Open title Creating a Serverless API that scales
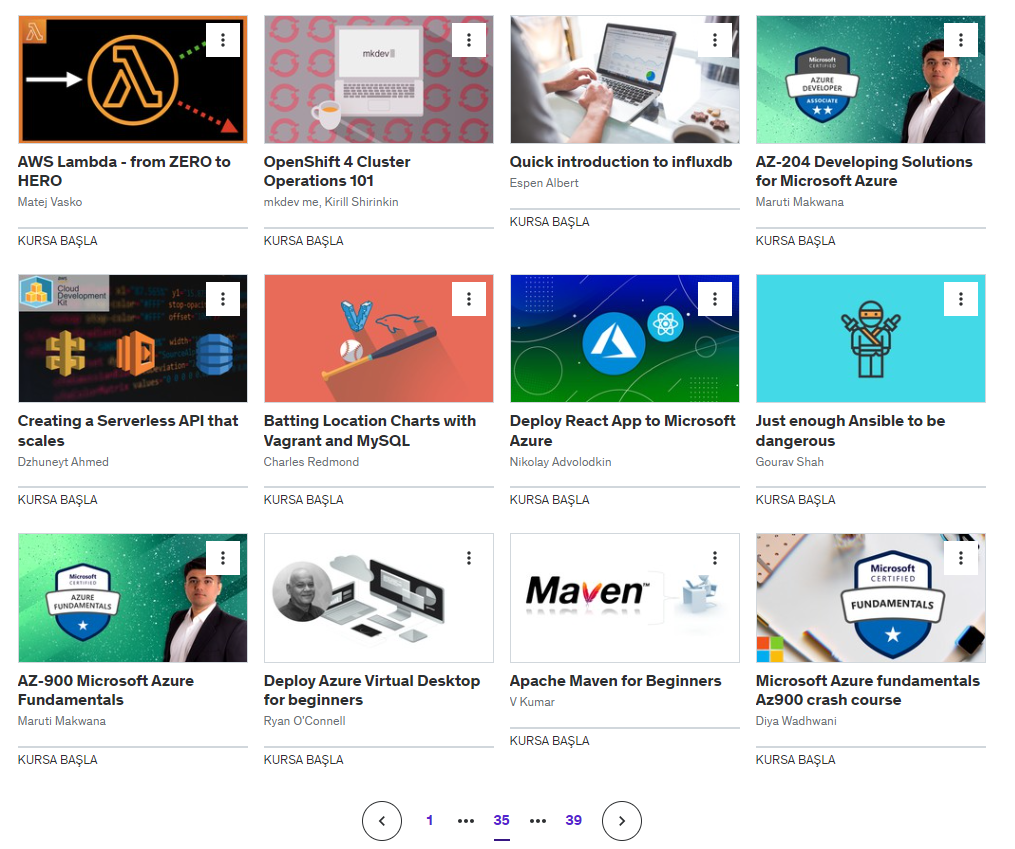 click(128, 430)
